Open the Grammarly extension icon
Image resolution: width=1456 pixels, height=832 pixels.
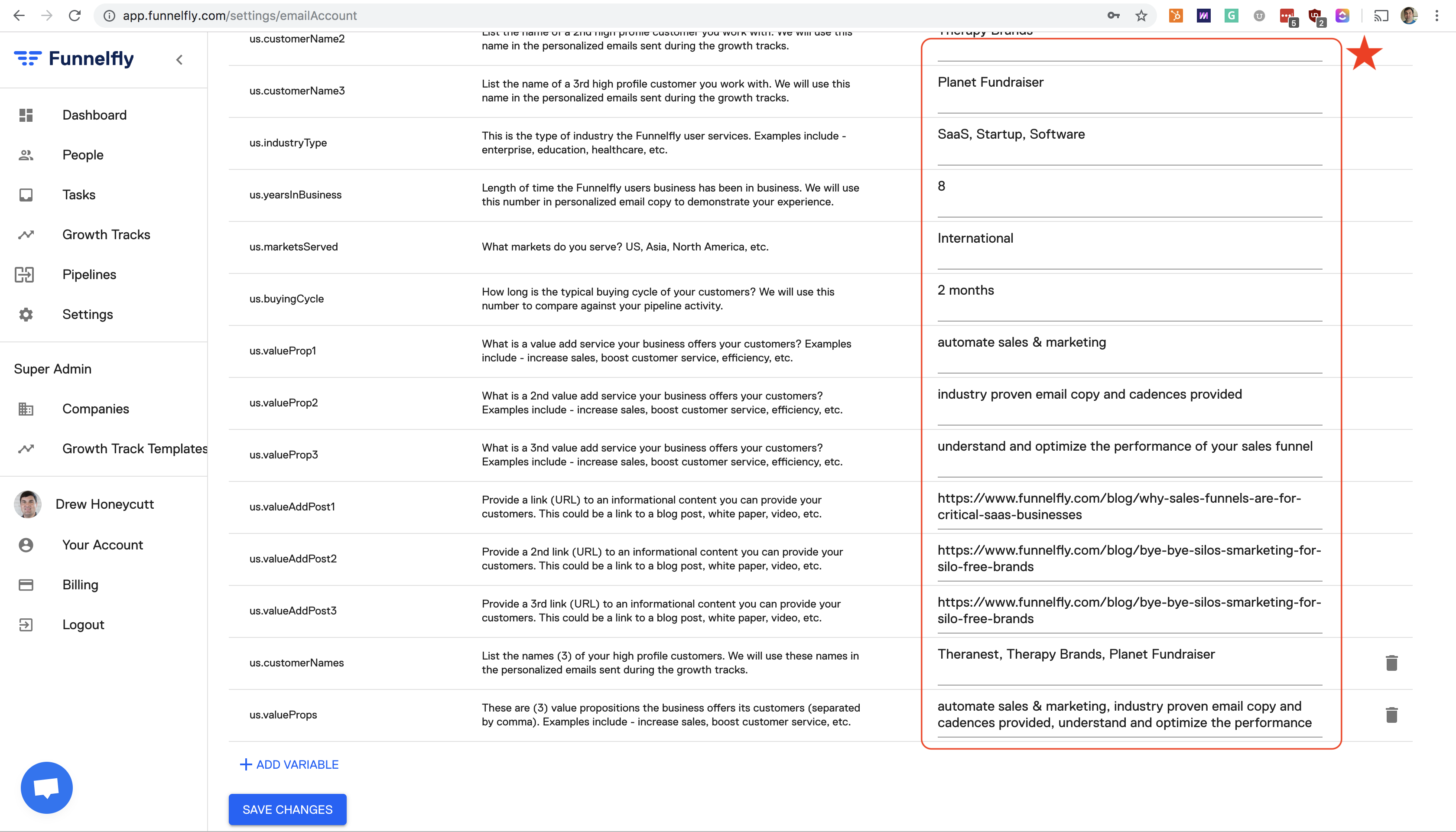1232,16
